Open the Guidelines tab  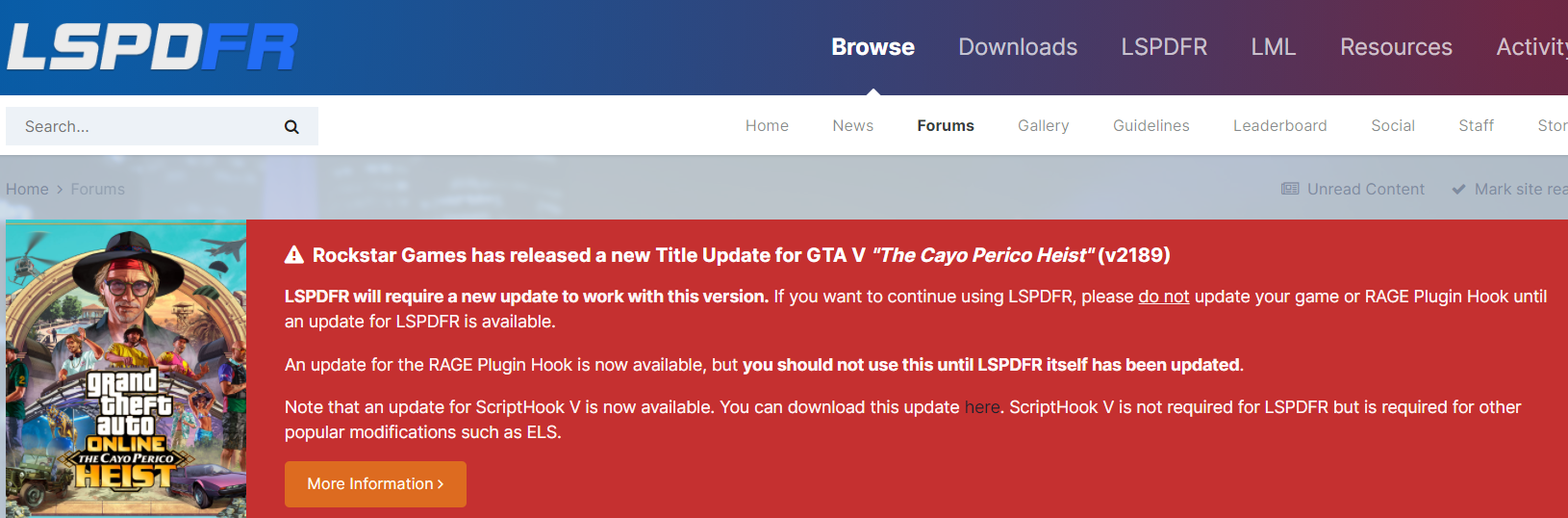[1151, 126]
